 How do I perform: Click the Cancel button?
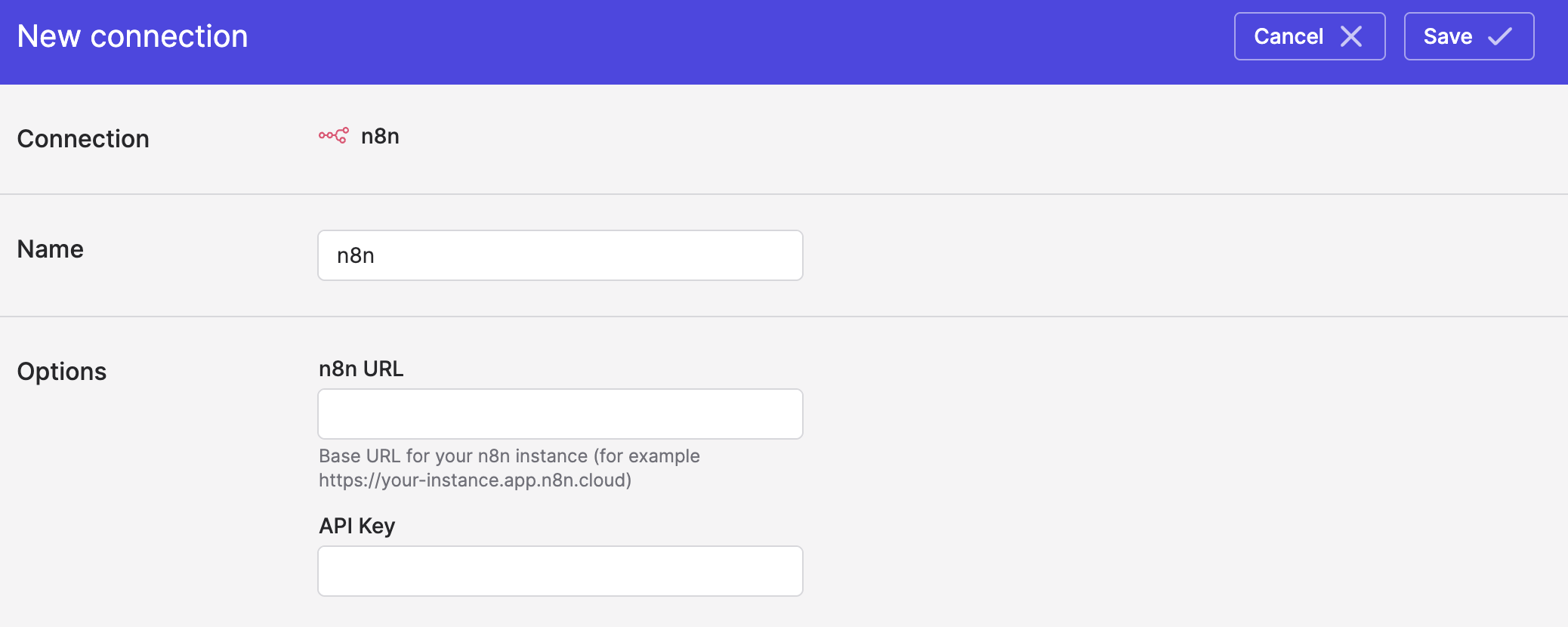(1310, 36)
